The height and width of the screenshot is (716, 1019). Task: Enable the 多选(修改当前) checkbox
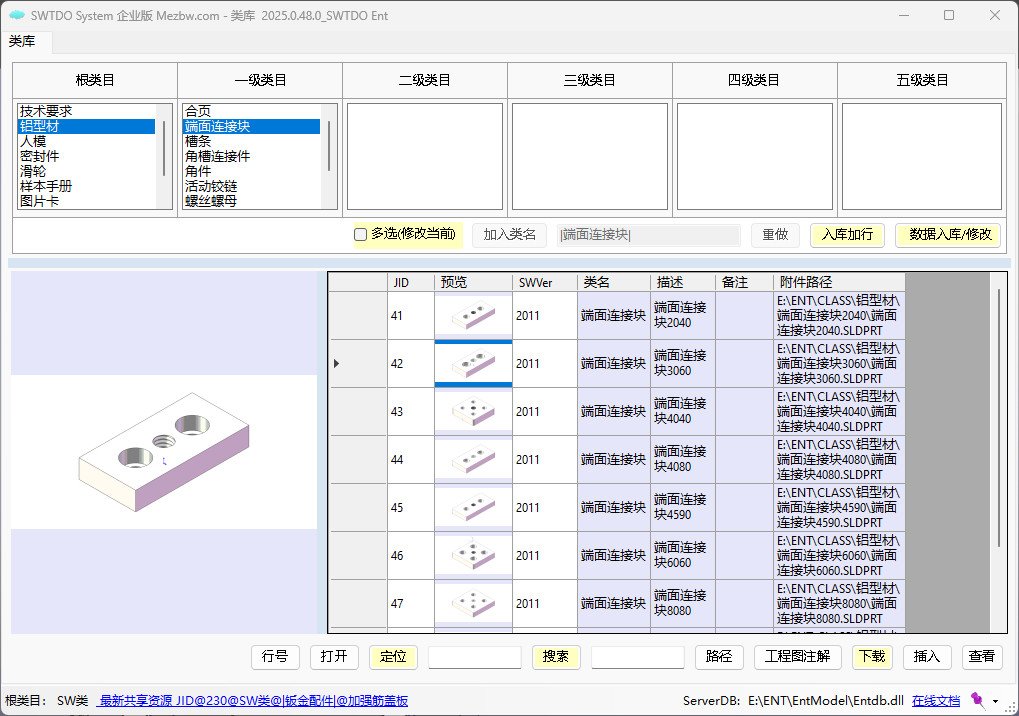pos(361,234)
